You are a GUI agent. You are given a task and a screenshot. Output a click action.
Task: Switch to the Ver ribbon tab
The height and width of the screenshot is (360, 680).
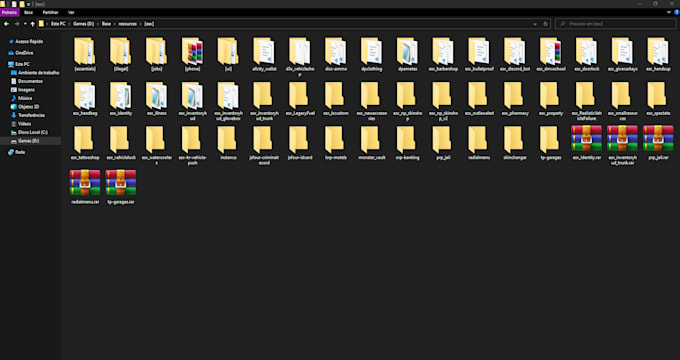click(x=71, y=13)
